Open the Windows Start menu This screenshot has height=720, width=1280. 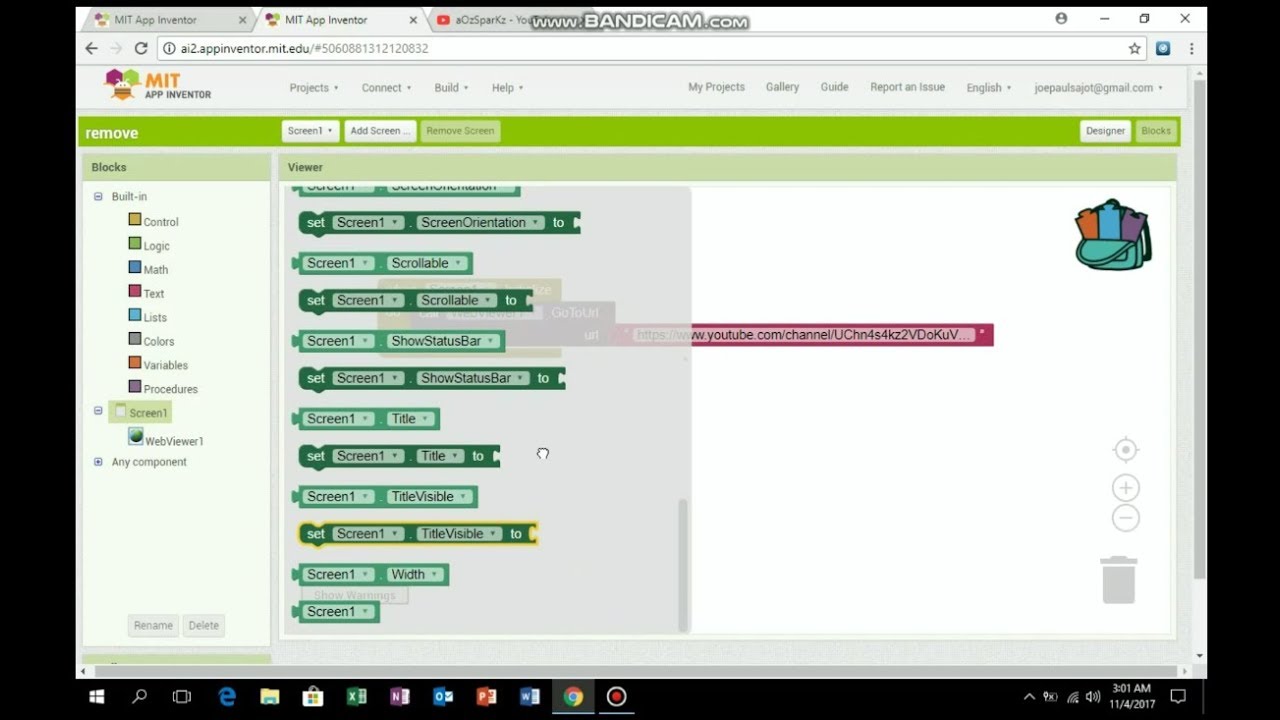click(97, 697)
